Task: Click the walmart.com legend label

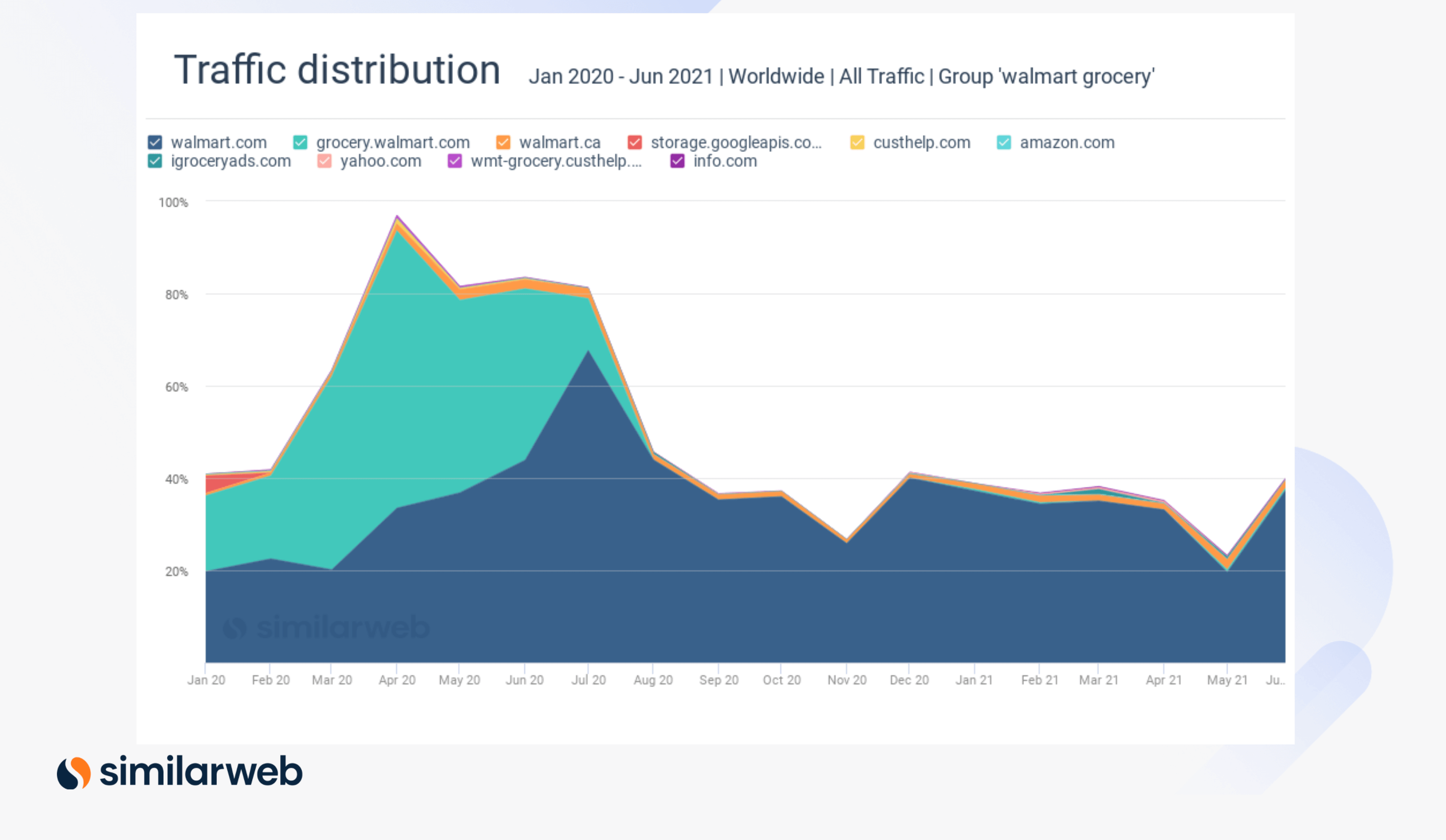Action: [219, 142]
